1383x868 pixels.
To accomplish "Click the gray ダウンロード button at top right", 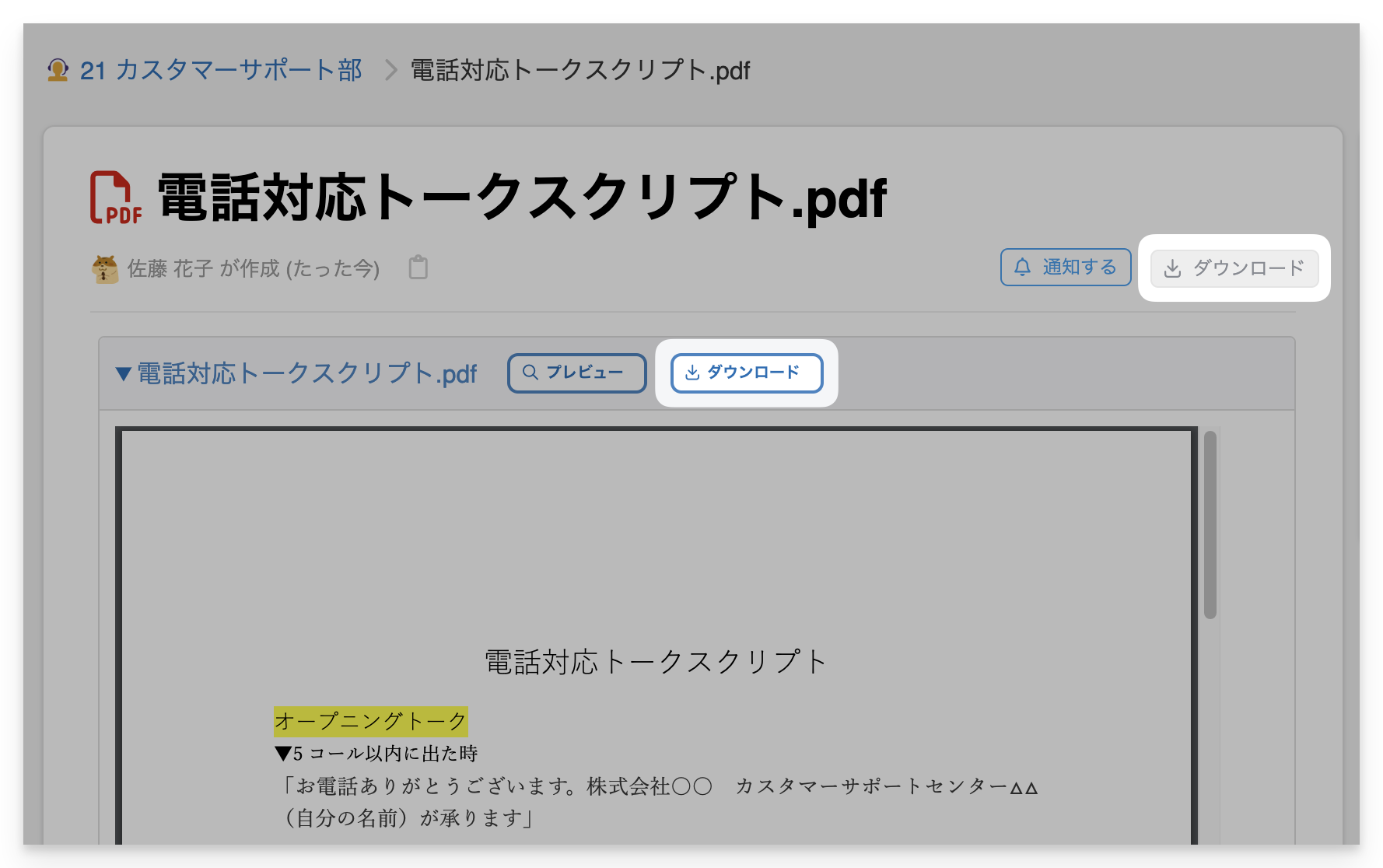I will coord(1234,268).
